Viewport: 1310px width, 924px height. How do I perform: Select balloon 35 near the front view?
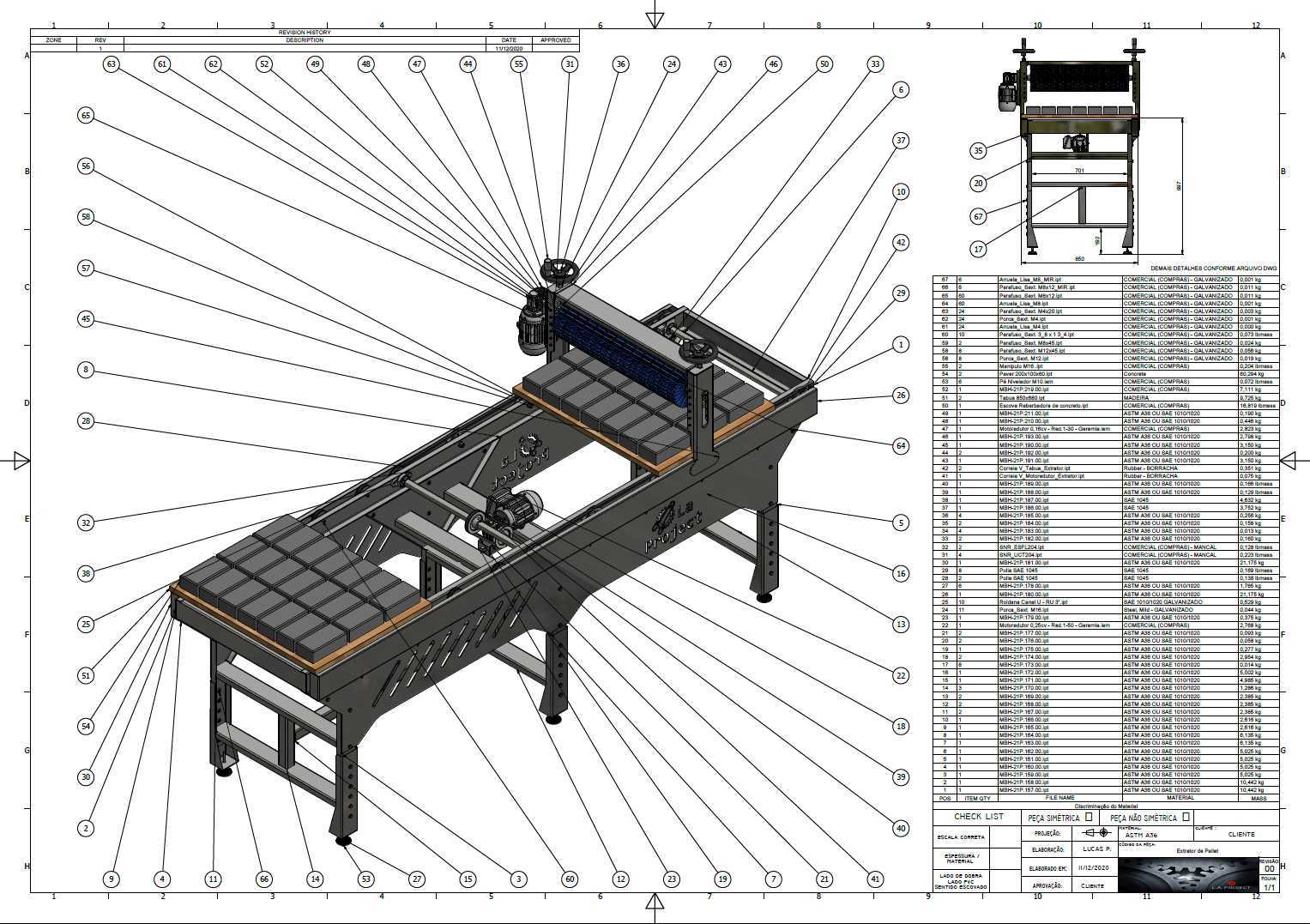click(978, 150)
